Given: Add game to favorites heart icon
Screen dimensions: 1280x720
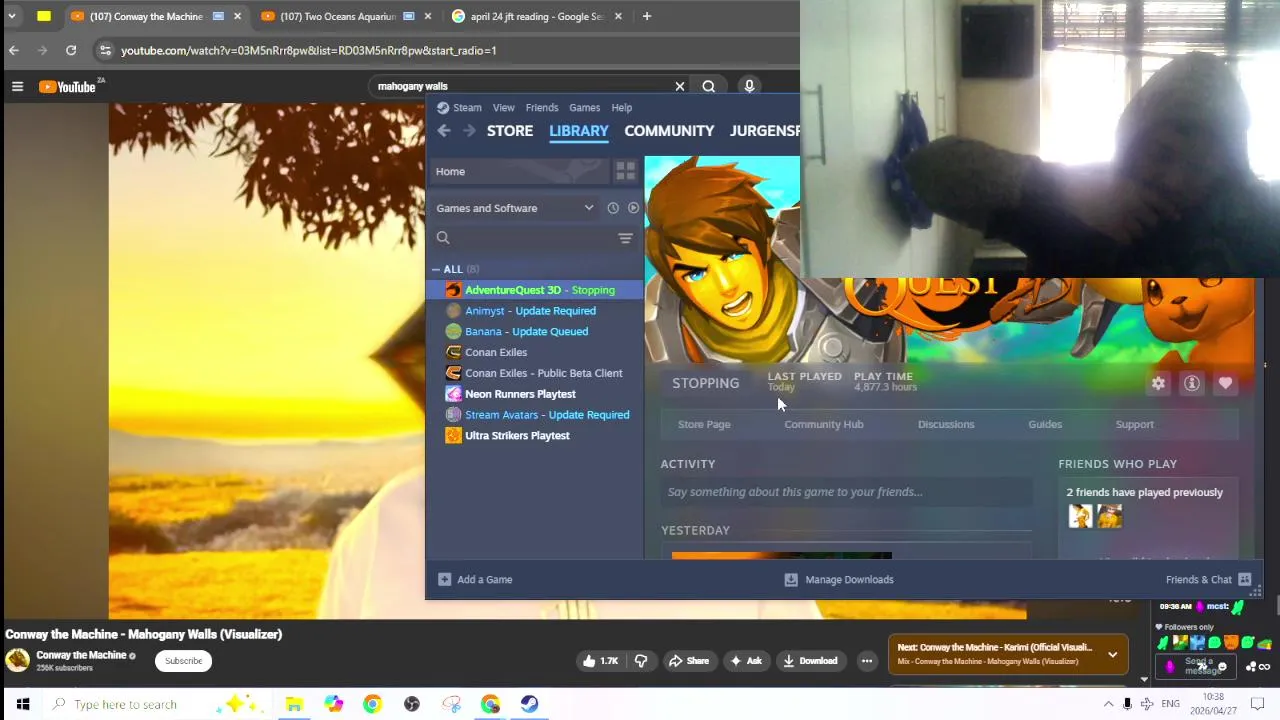Looking at the screenshot, I should (x=1225, y=383).
